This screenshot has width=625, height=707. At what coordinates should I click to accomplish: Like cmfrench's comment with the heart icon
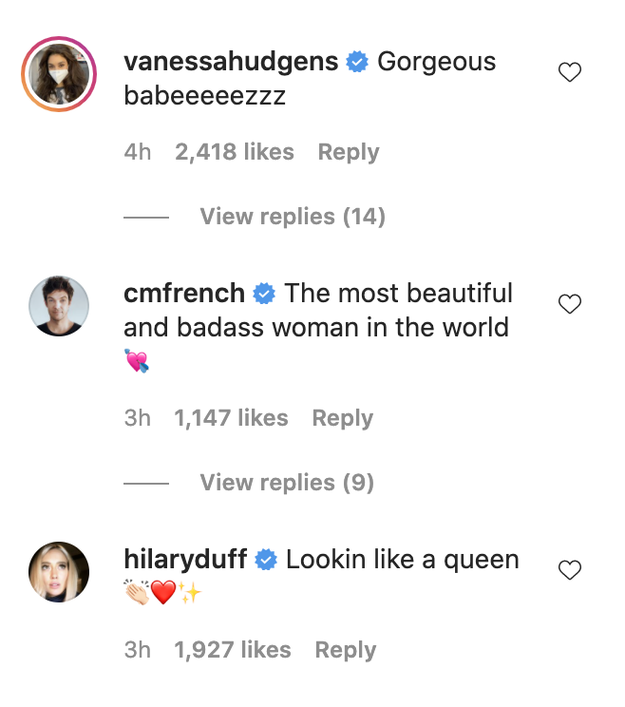pos(569,304)
